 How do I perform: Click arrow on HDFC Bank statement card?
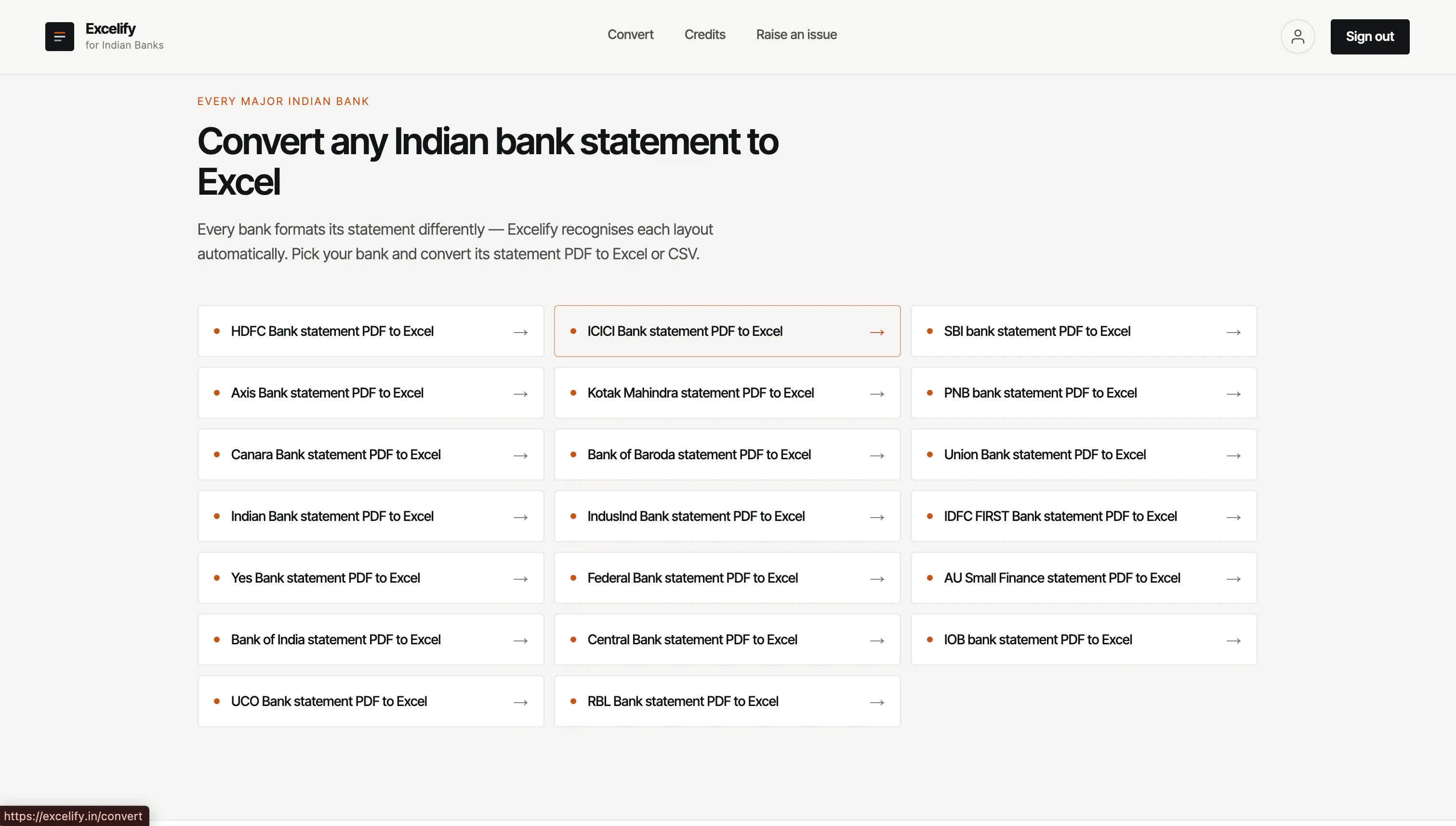(x=521, y=332)
